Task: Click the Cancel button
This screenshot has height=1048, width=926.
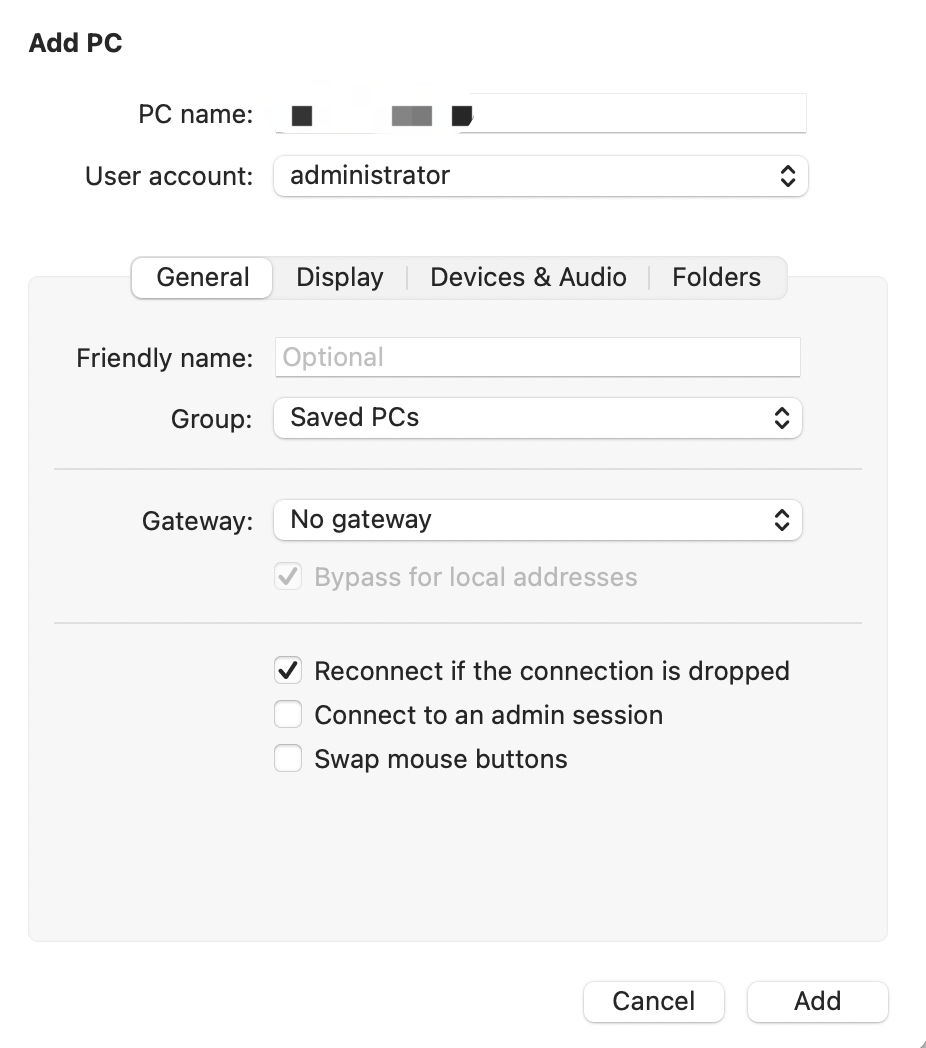Action: pos(654,1001)
